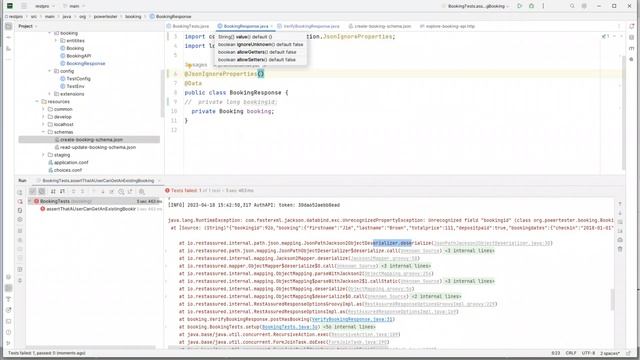640x360 pixels.
Task: Open Search Everywhere magnifier icon
Action: pos(572,6)
